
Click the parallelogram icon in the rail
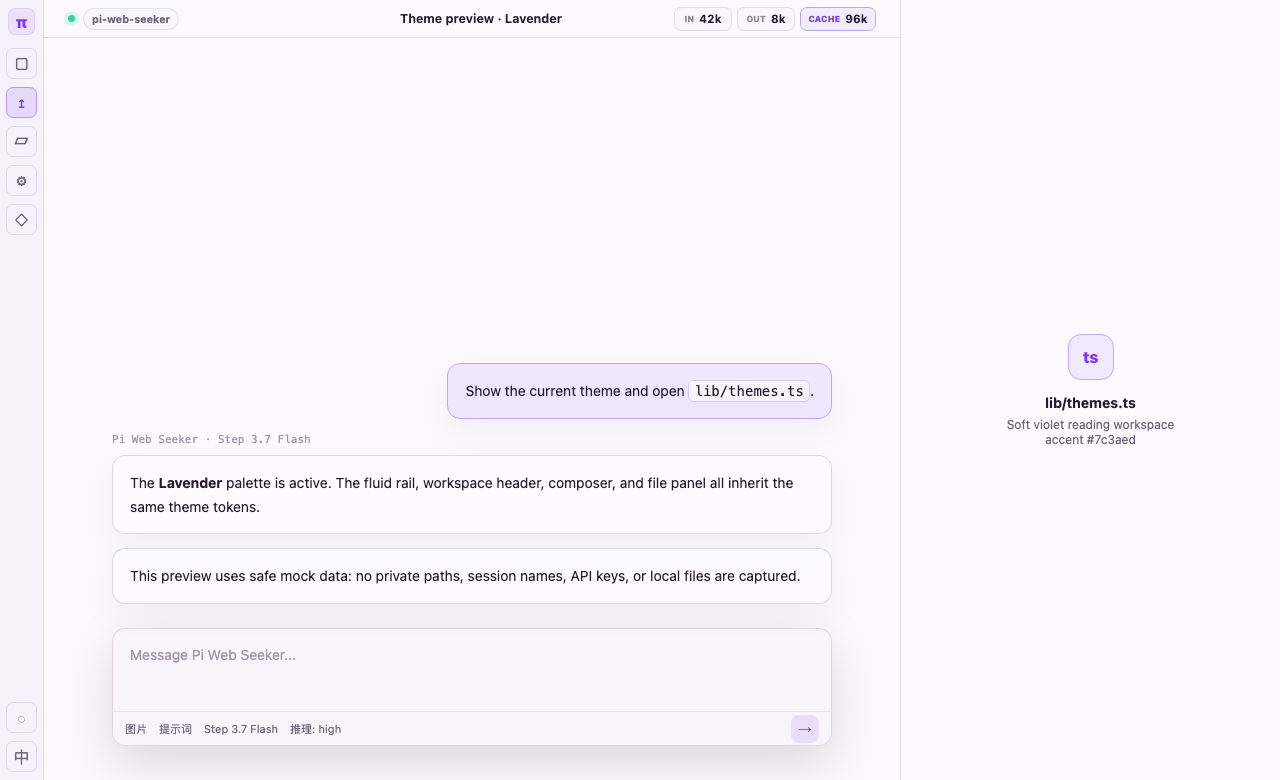21,142
